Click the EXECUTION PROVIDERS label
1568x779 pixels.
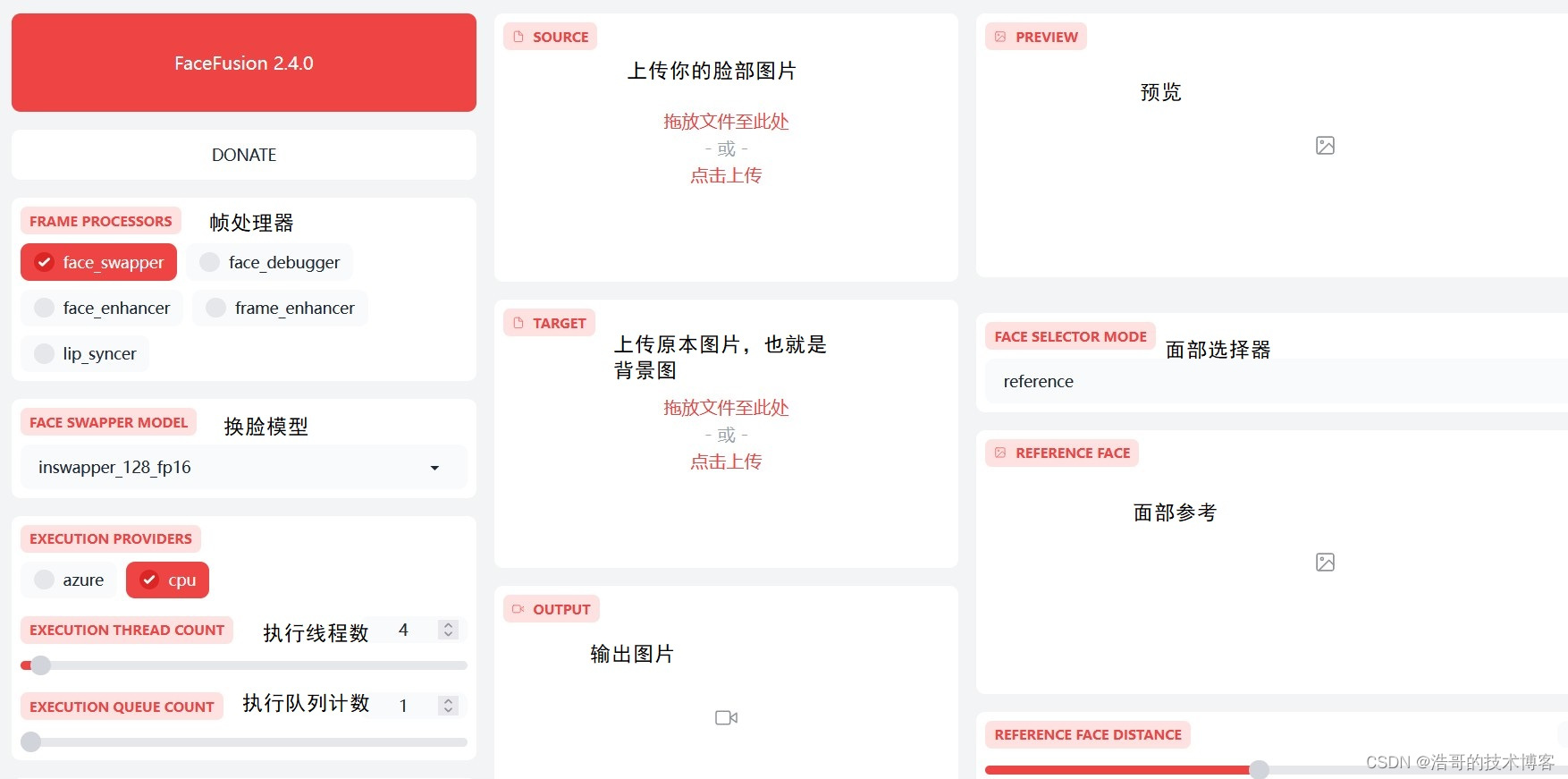[111, 538]
